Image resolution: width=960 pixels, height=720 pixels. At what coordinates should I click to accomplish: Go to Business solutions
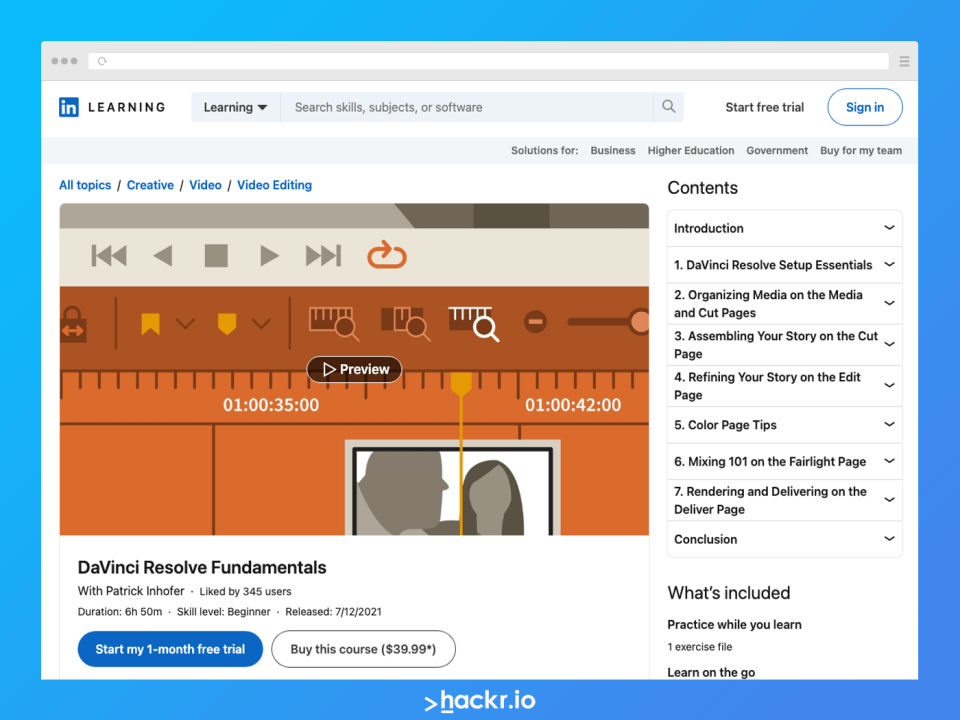613,151
